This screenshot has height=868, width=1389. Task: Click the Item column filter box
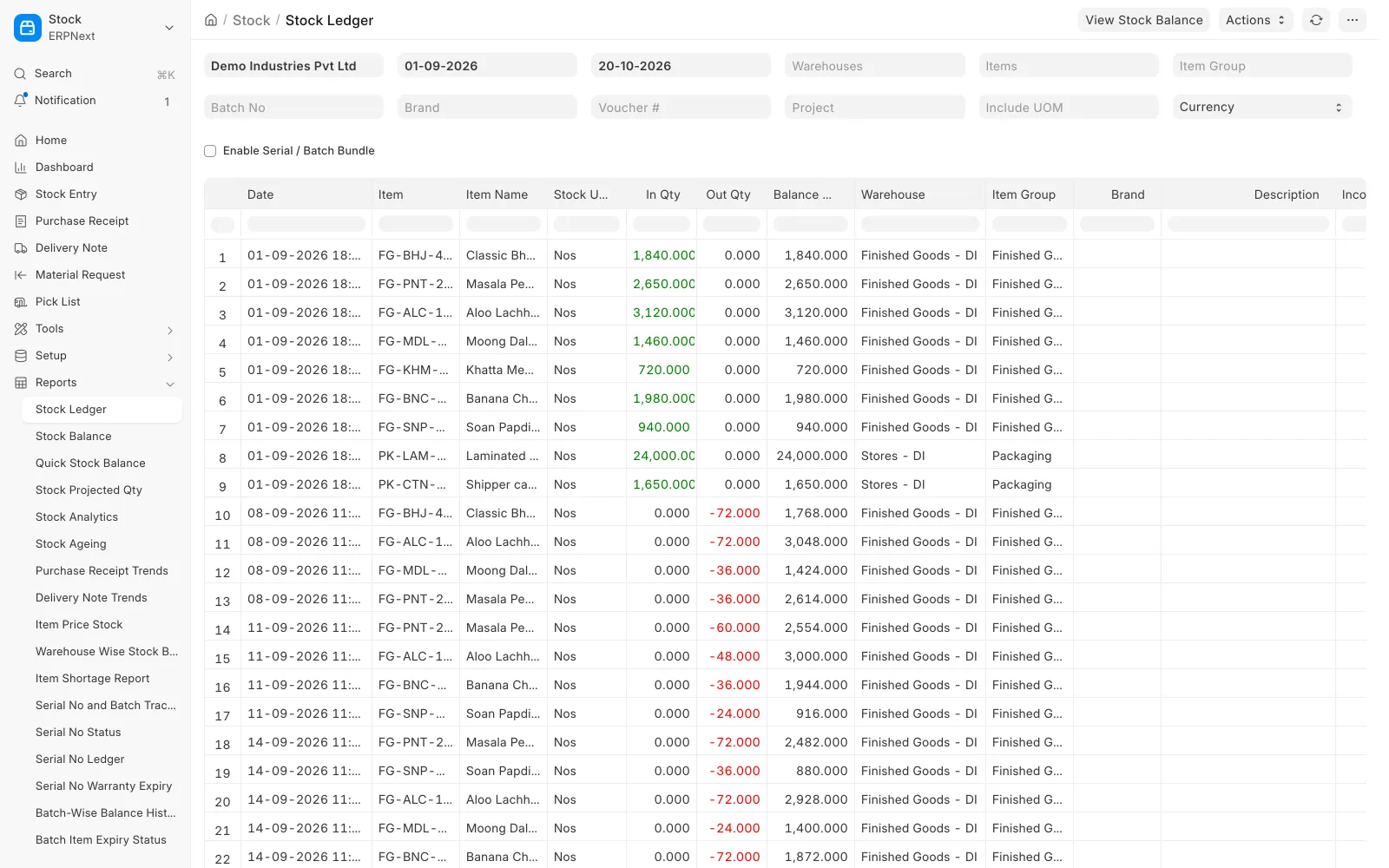pos(415,224)
